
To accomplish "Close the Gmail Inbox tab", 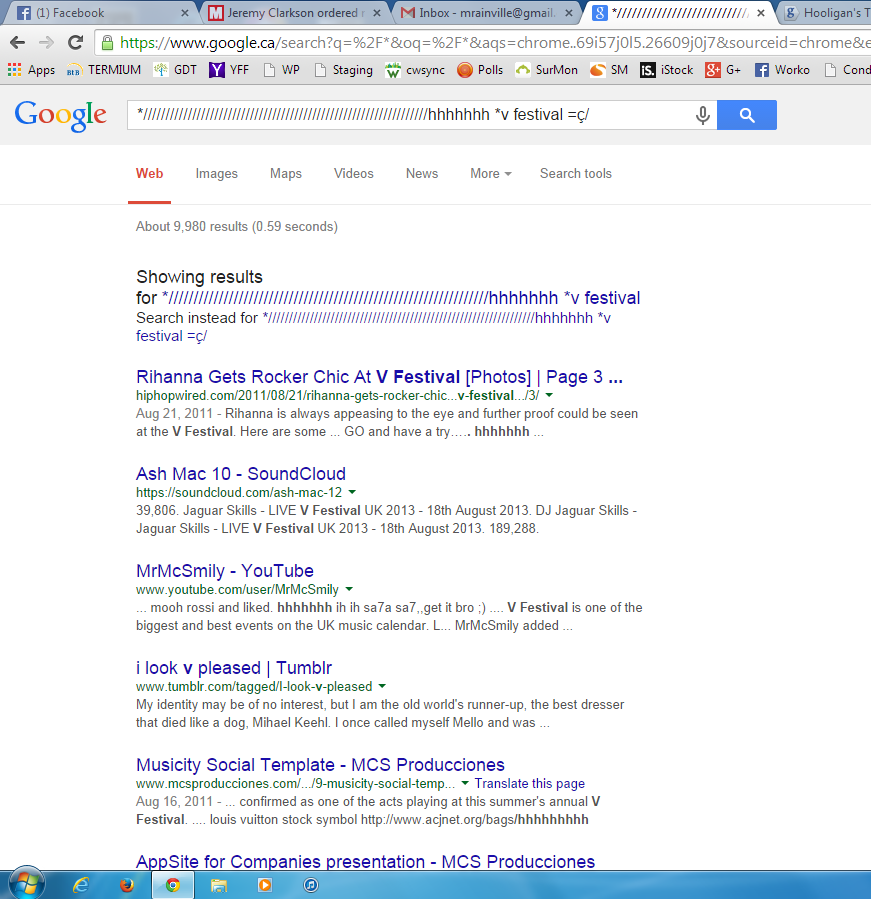I will 569,13.
